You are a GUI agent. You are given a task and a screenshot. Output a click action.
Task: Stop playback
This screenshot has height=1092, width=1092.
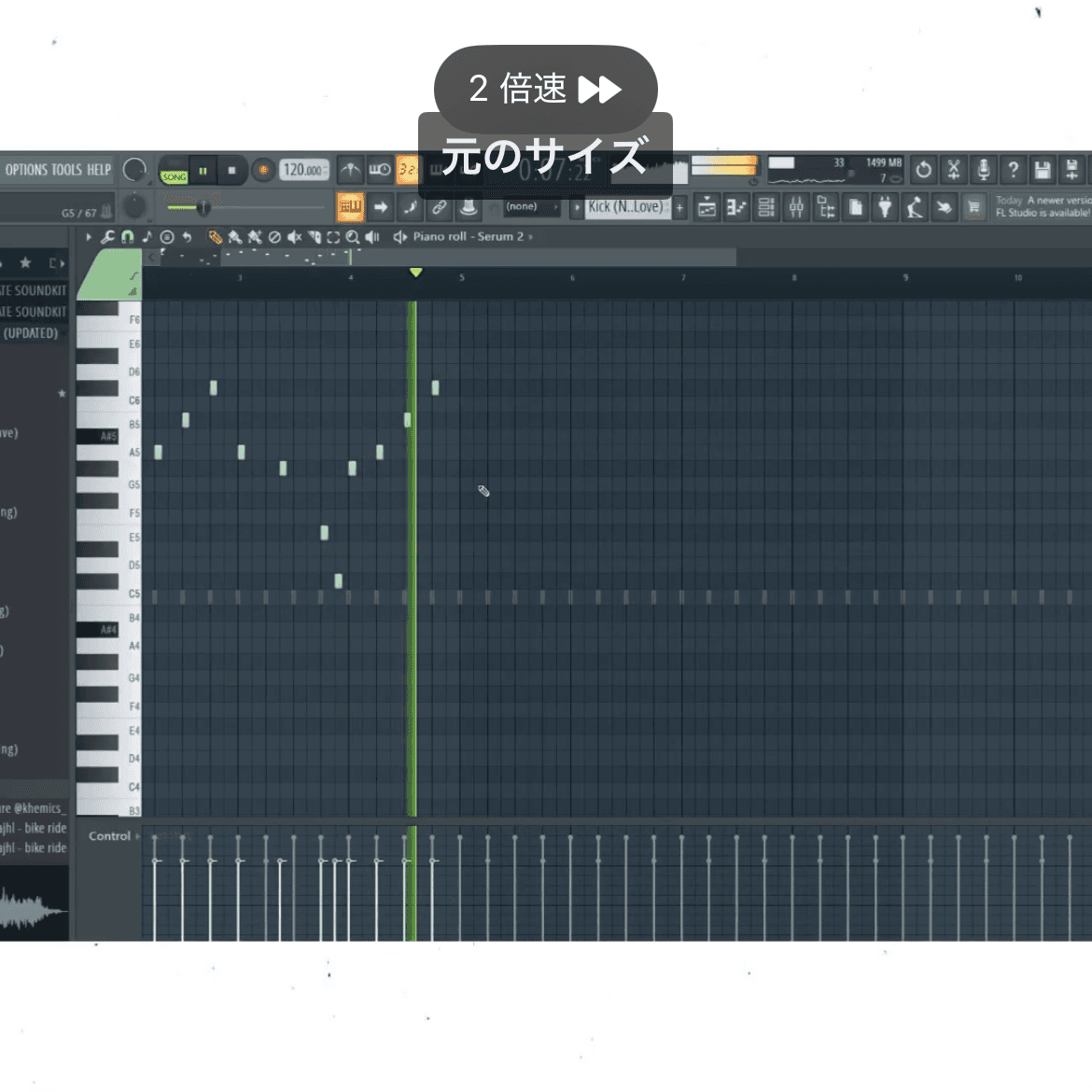click(231, 171)
